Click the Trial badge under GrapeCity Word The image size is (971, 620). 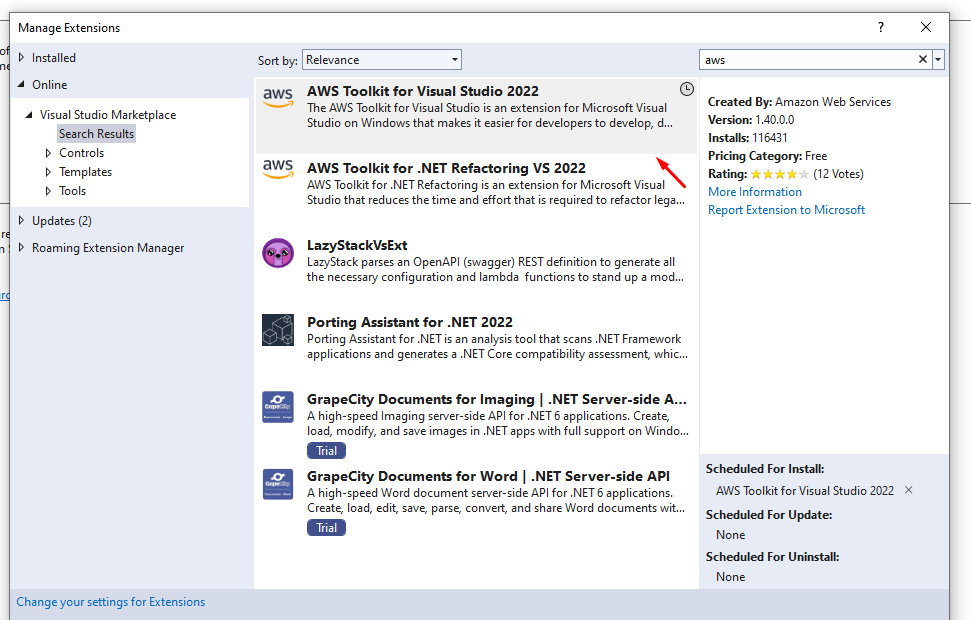click(326, 528)
